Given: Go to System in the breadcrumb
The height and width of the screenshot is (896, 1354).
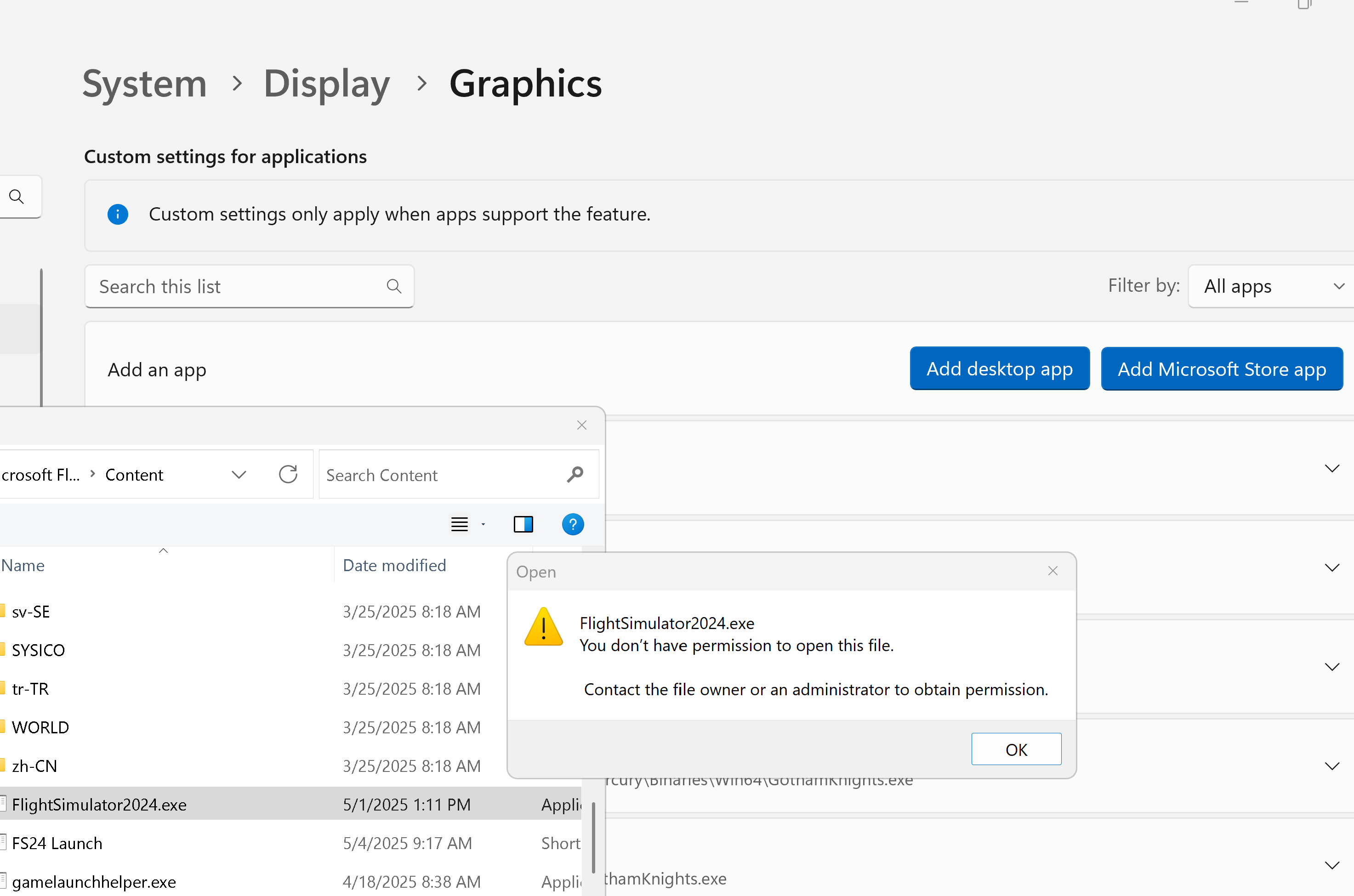Looking at the screenshot, I should (x=145, y=84).
